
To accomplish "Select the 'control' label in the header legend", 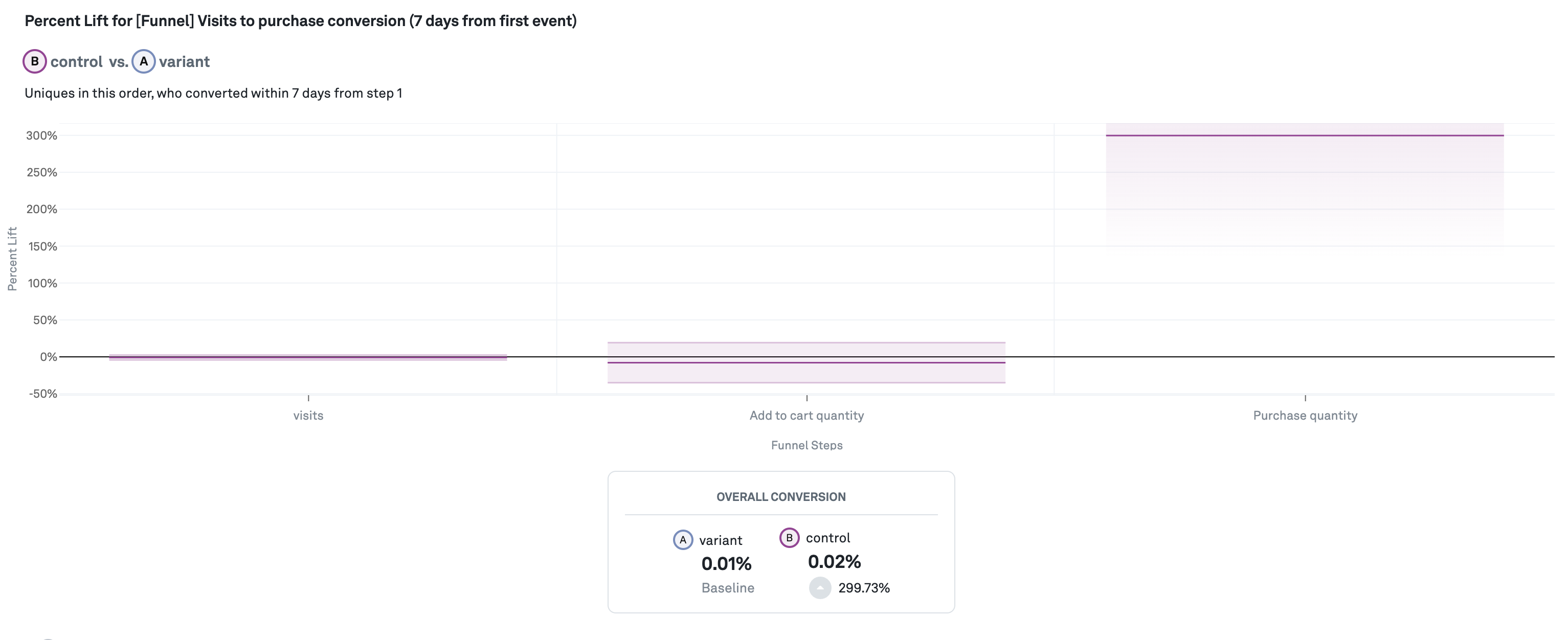I will pyautogui.click(x=76, y=61).
